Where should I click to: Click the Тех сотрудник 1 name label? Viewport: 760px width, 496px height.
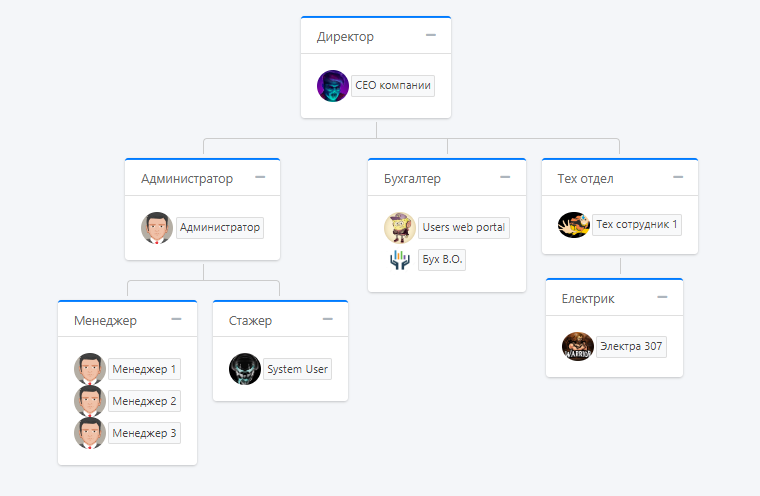[637, 225]
